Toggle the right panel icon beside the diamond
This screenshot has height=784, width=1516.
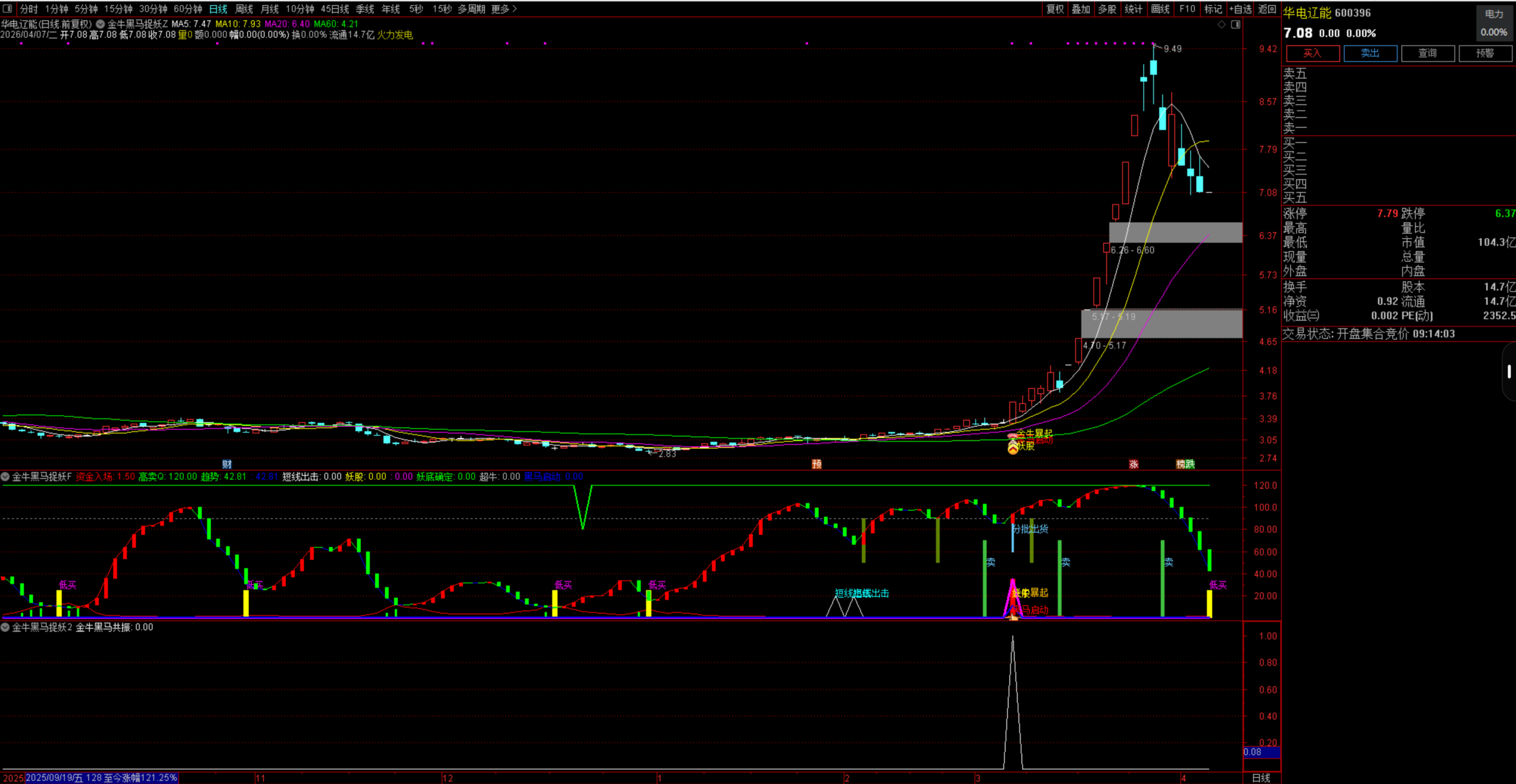click(x=1235, y=24)
